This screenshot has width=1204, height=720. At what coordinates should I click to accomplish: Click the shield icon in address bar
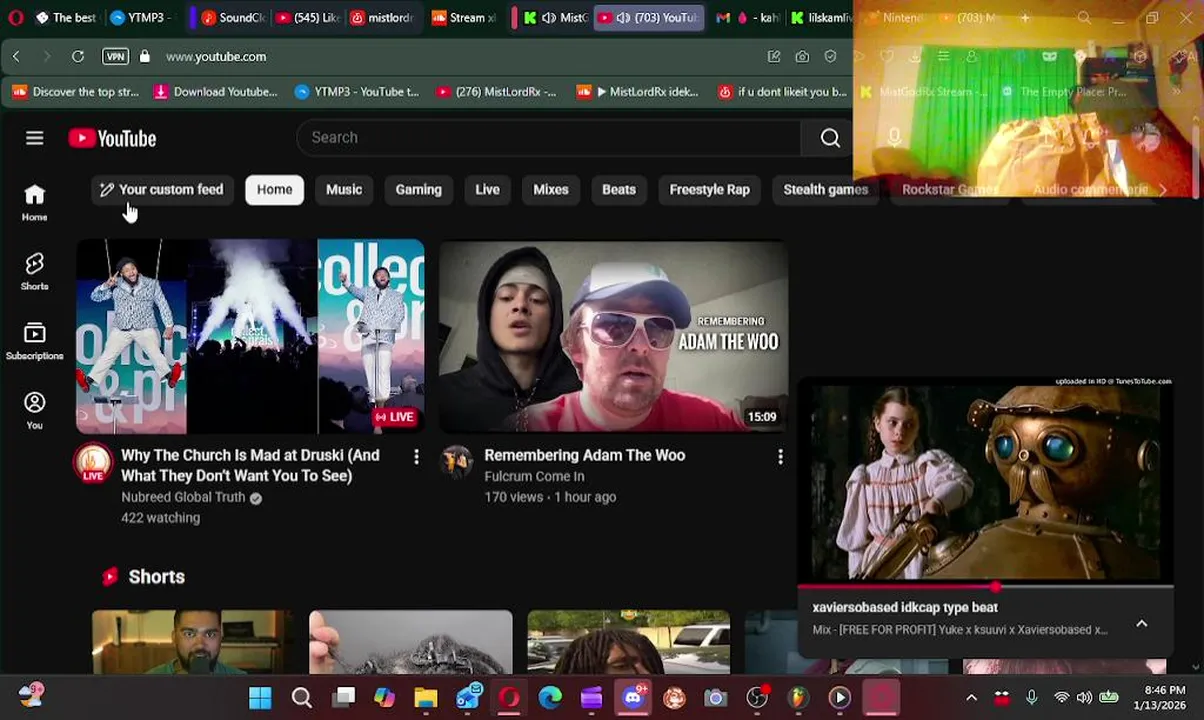click(x=830, y=57)
